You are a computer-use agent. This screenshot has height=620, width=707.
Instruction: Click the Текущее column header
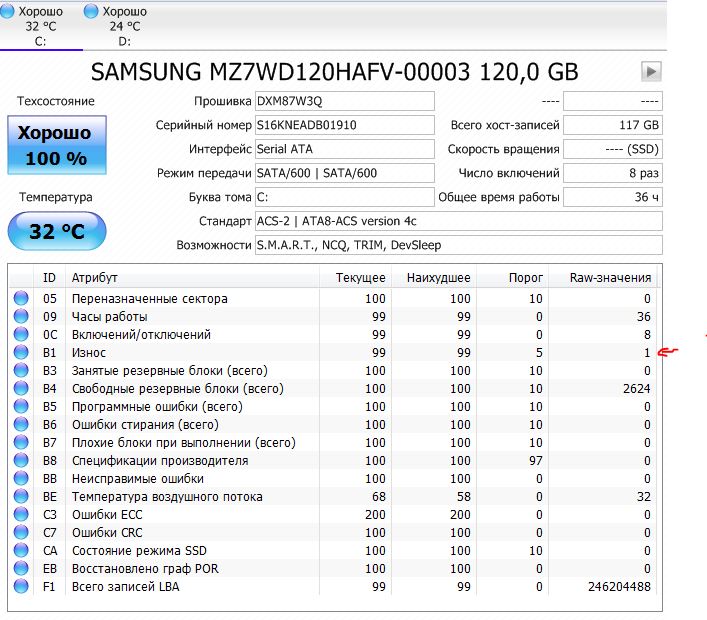coord(356,277)
